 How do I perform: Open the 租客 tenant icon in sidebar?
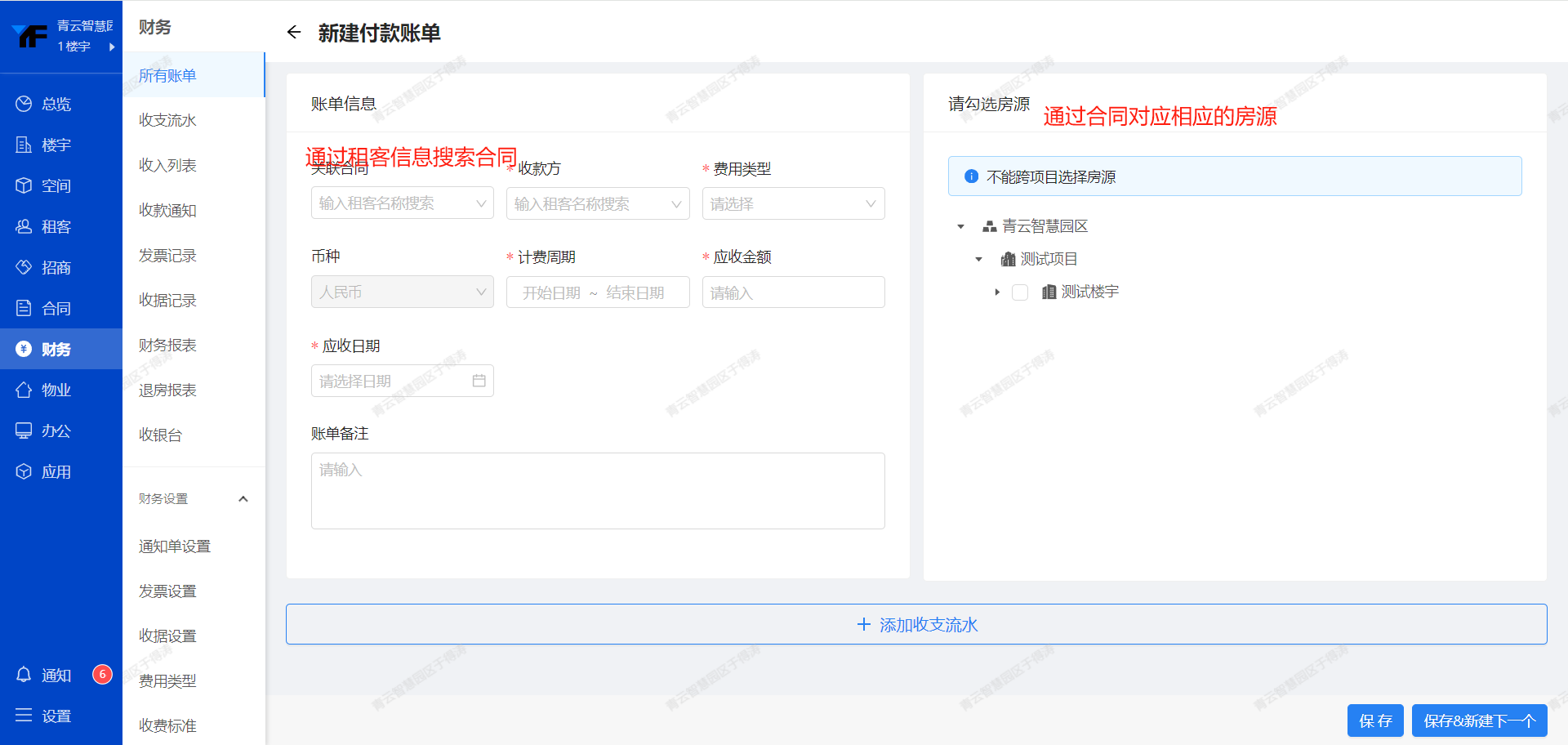[24, 226]
